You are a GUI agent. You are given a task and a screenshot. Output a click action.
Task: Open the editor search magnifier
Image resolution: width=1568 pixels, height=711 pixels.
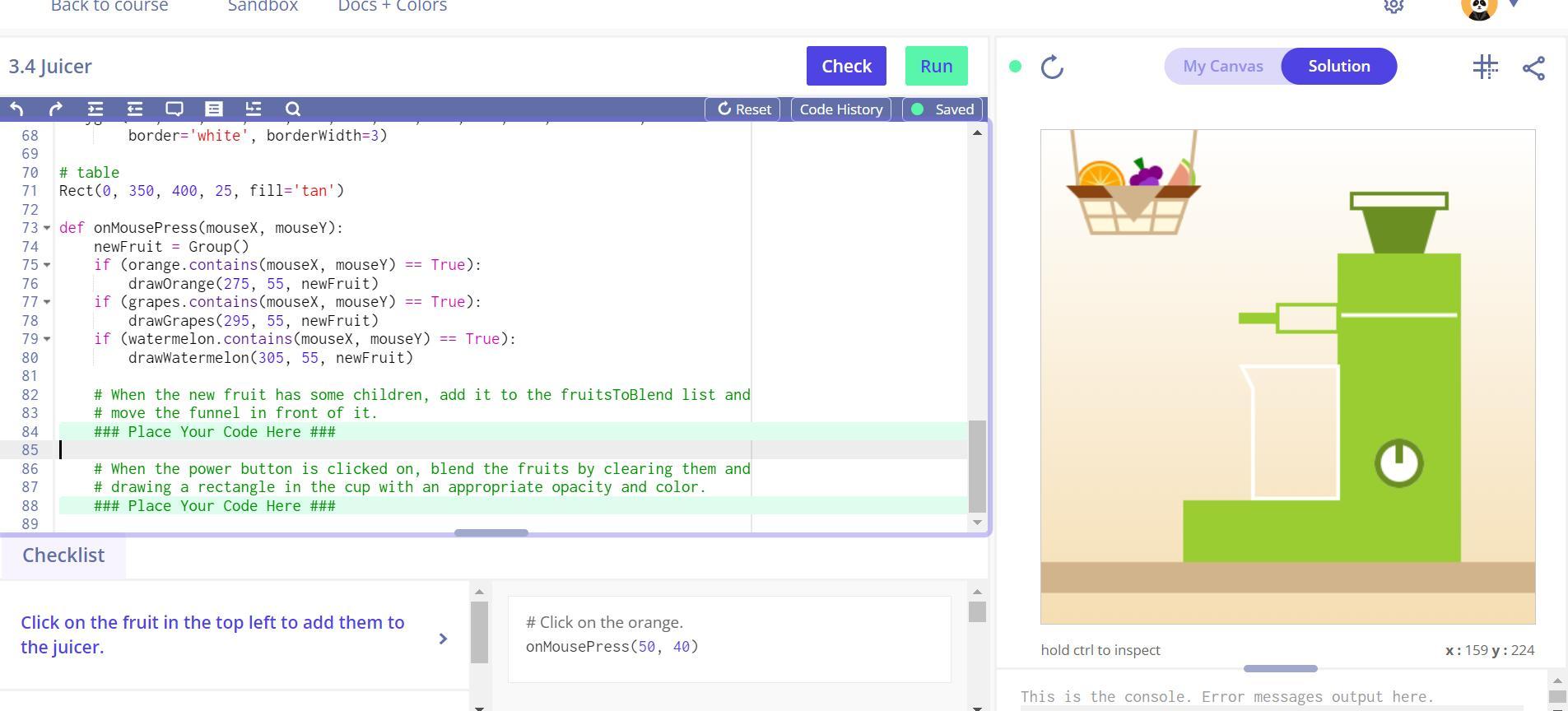(x=293, y=109)
